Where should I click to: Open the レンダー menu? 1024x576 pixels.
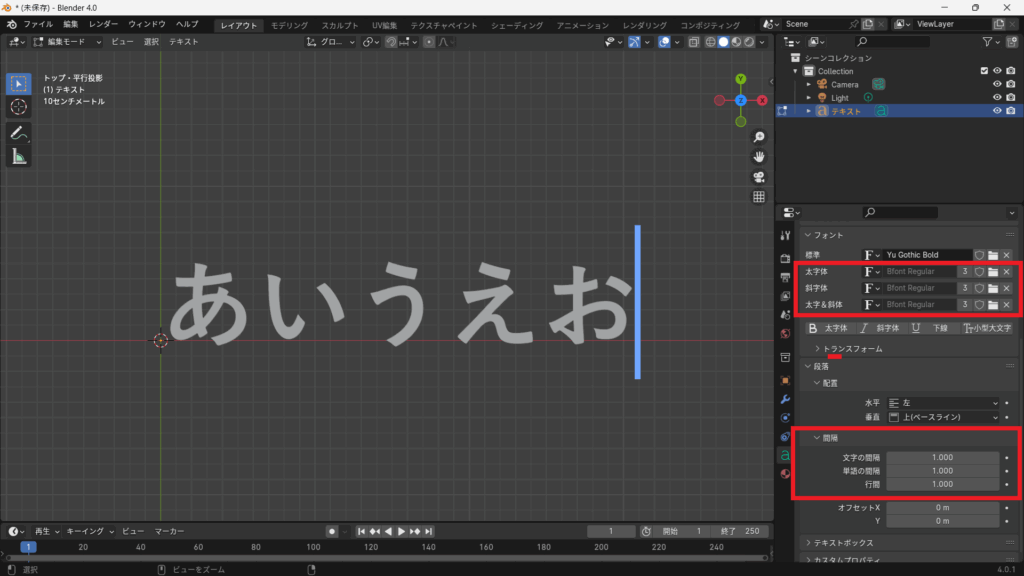click(103, 24)
